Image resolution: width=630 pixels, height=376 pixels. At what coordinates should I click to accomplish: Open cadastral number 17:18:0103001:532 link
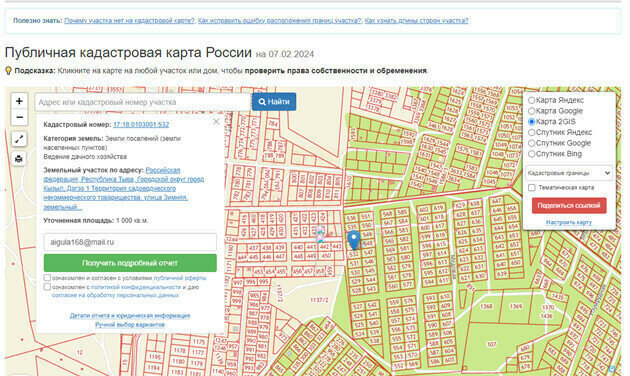(141, 125)
